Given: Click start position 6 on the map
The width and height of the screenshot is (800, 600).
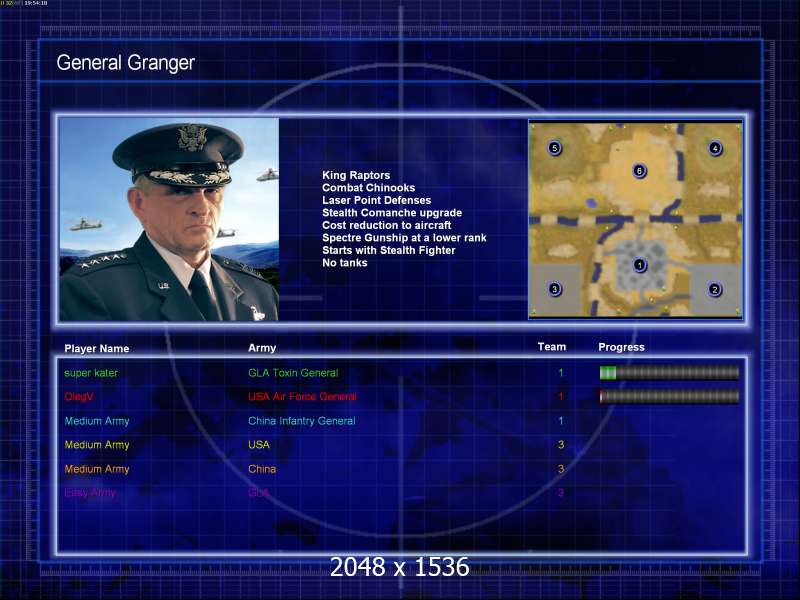Looking at the screenshot, I should (639, 170).
